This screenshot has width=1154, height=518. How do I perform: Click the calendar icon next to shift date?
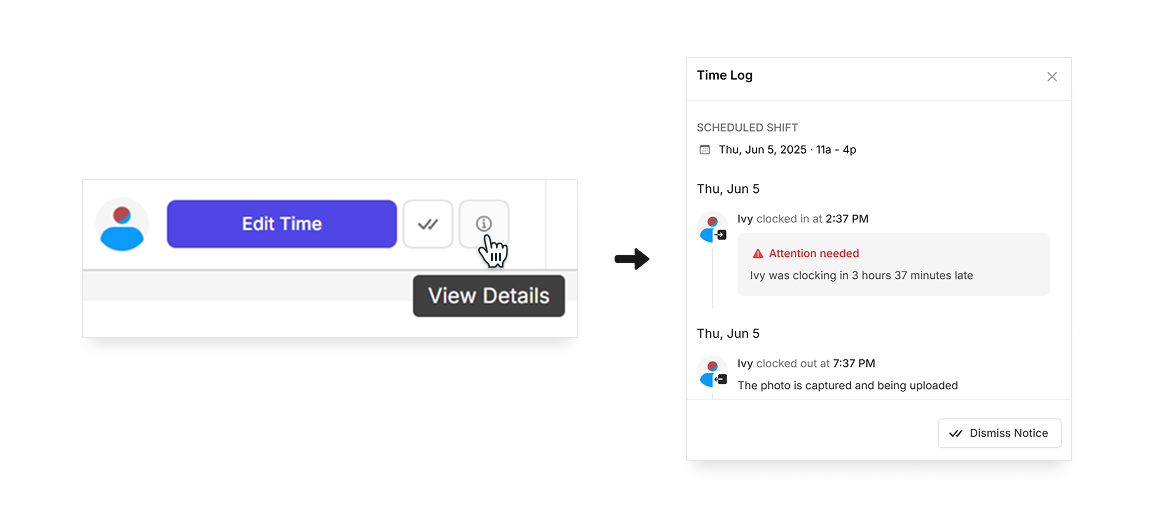pos(704,150)
